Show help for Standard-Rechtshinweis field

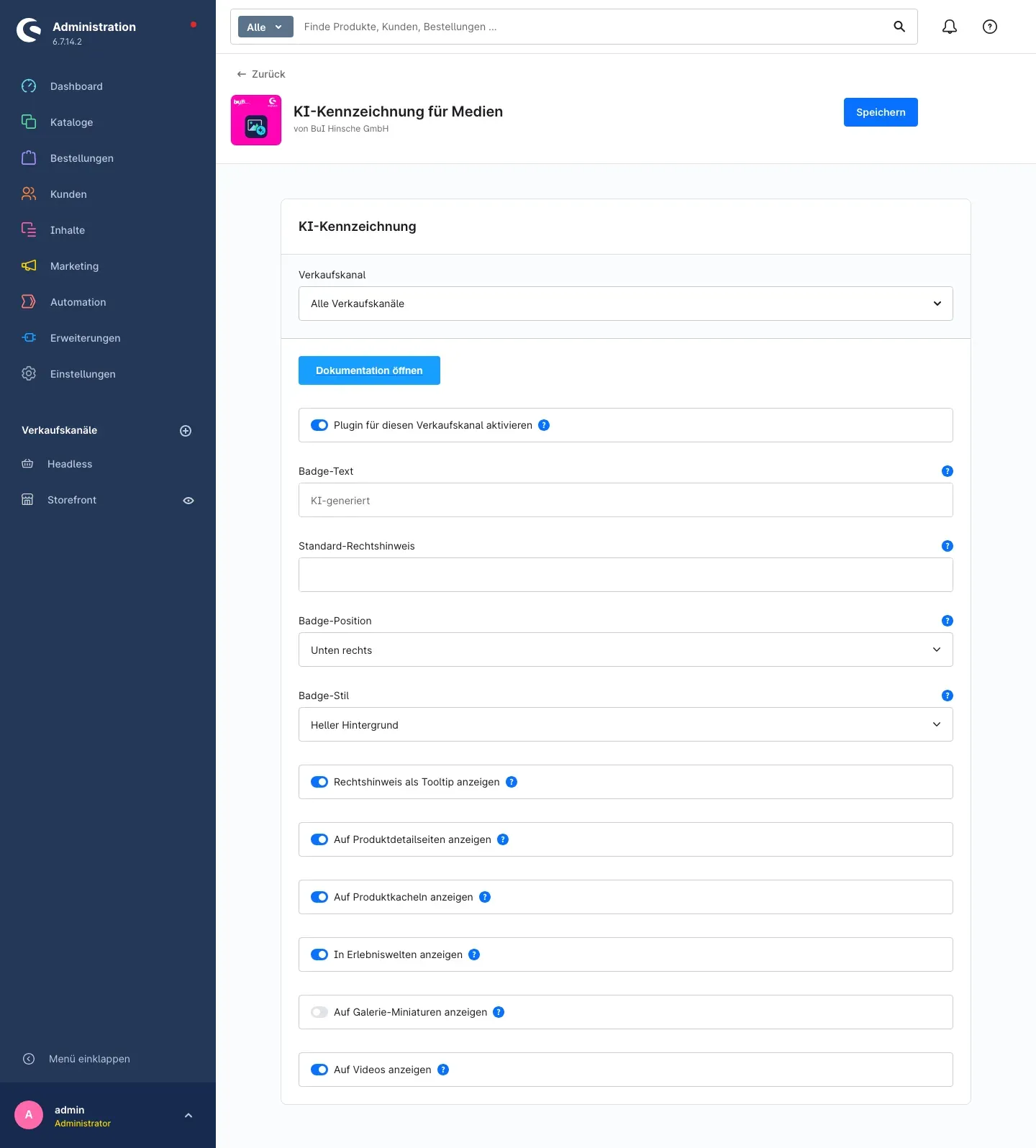[x=948, y=546]
